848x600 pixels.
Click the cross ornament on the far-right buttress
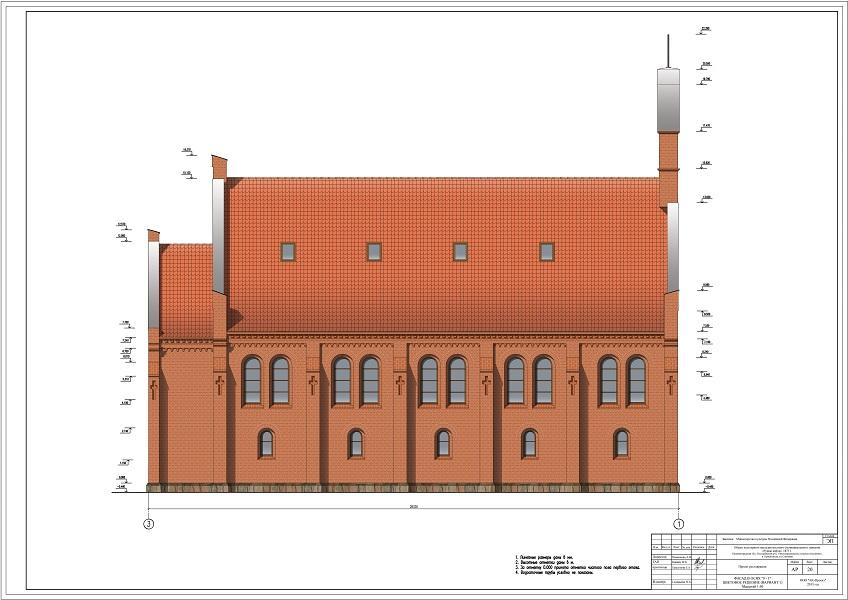coord(671,385)
